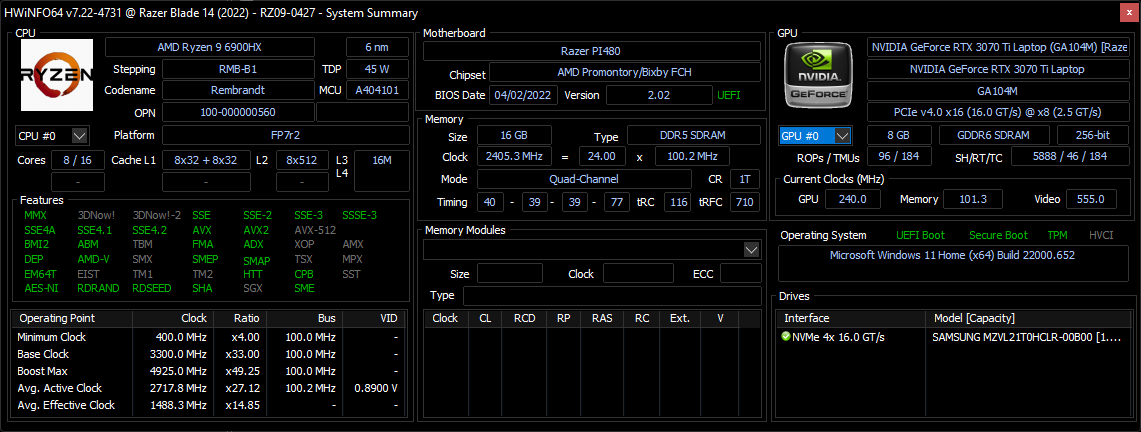The image size is (1141, 432).
Task: Select the SAMSUNG MZVL21T0HCLR drive row
Action: point(953,337)
